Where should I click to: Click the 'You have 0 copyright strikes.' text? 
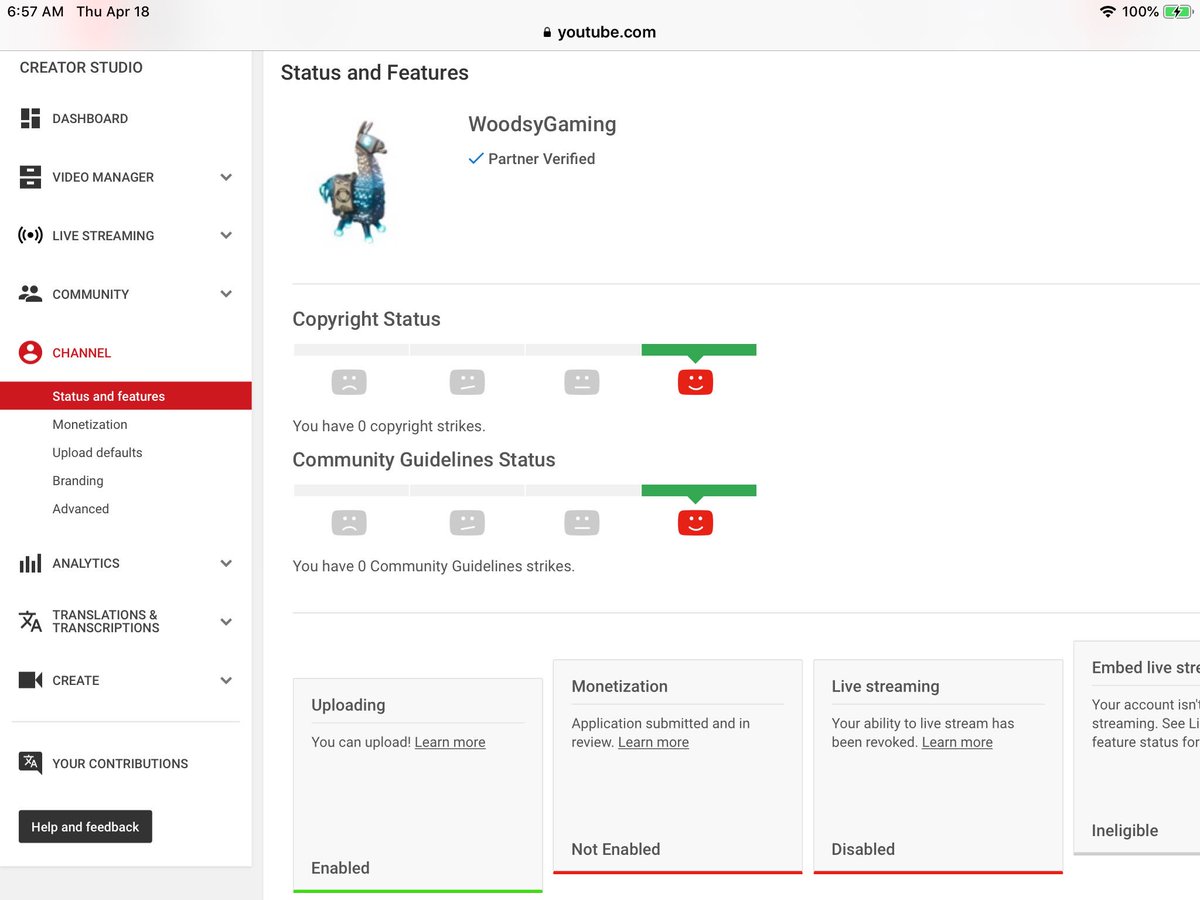tap(389, 426)
